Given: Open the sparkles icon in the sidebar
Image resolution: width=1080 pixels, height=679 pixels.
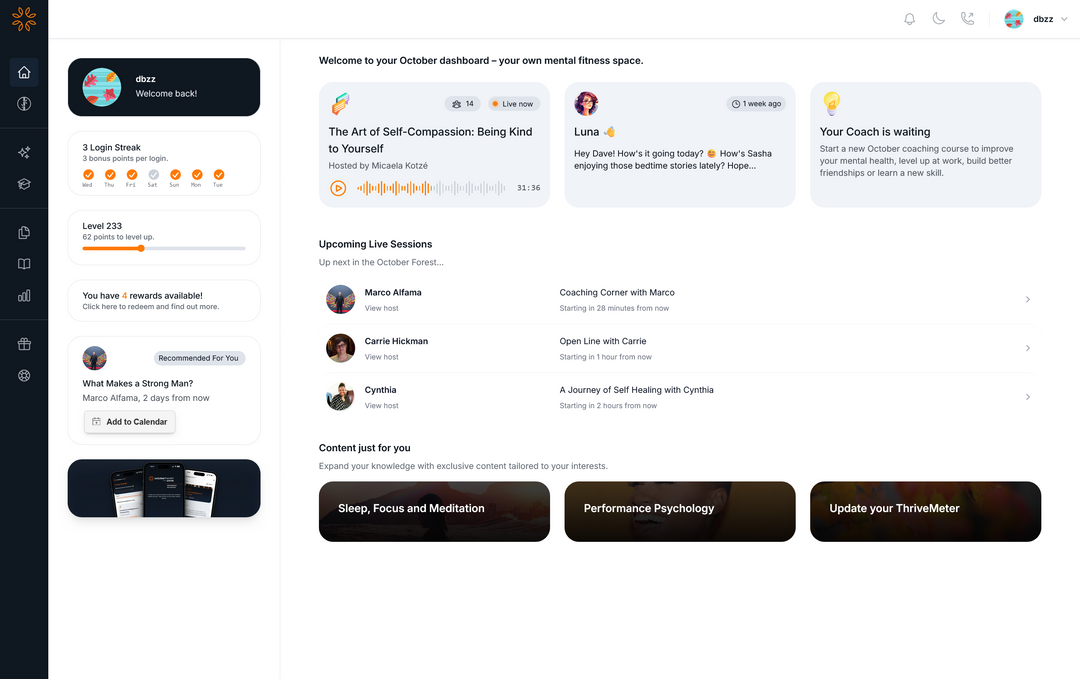Looking at the screenshot, I should coord(24,153).
